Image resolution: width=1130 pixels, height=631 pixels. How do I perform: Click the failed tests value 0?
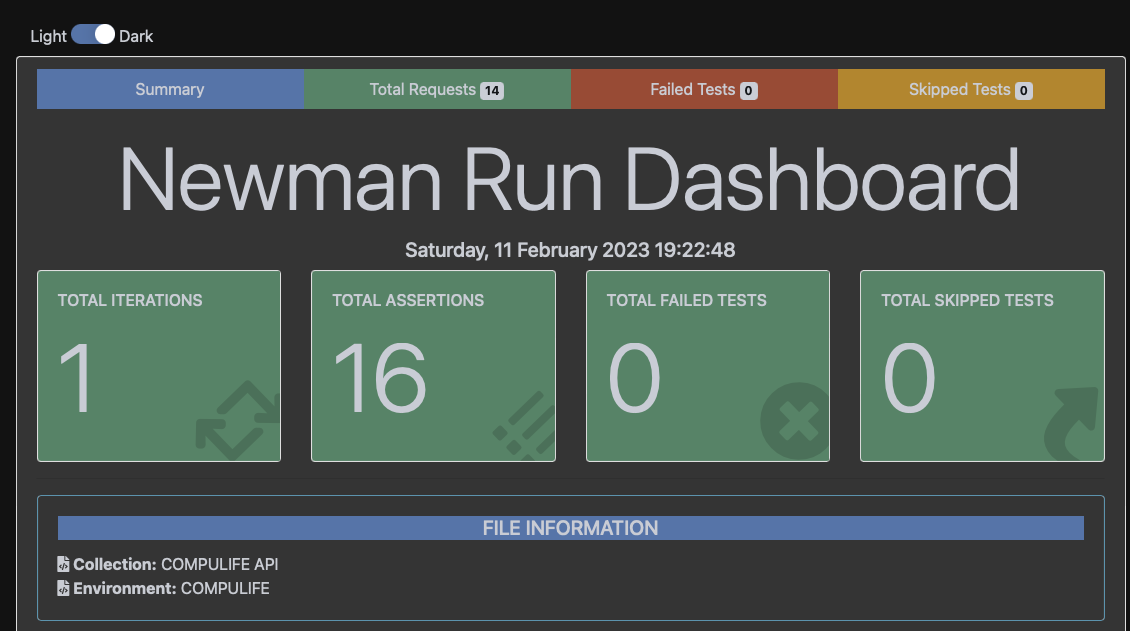click(x=634, y=377)
